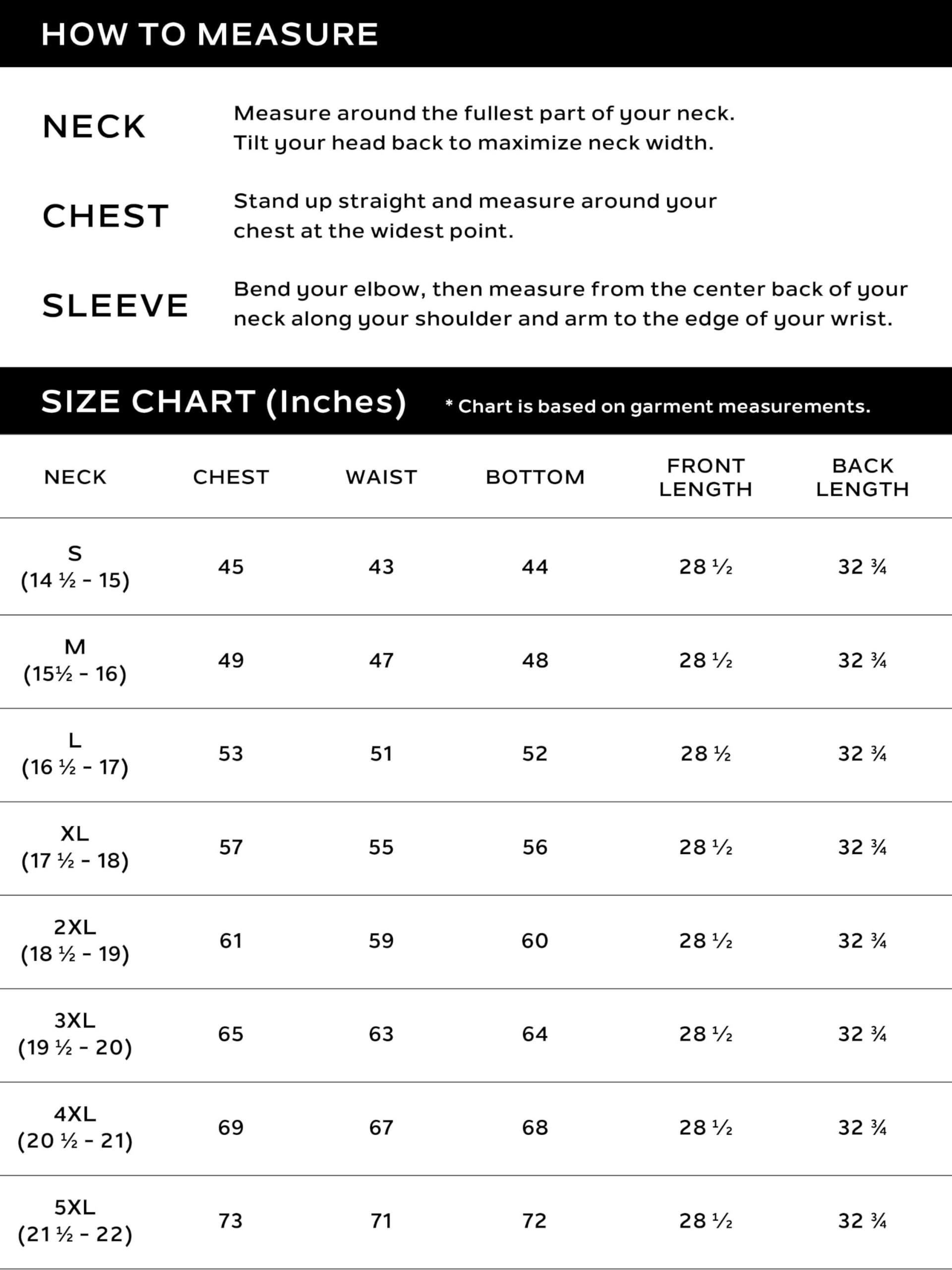Viewport: 952px width, 1270px height.
Task: Click the 2XL size bottom value 60
Action: click(x=535, y=941)
